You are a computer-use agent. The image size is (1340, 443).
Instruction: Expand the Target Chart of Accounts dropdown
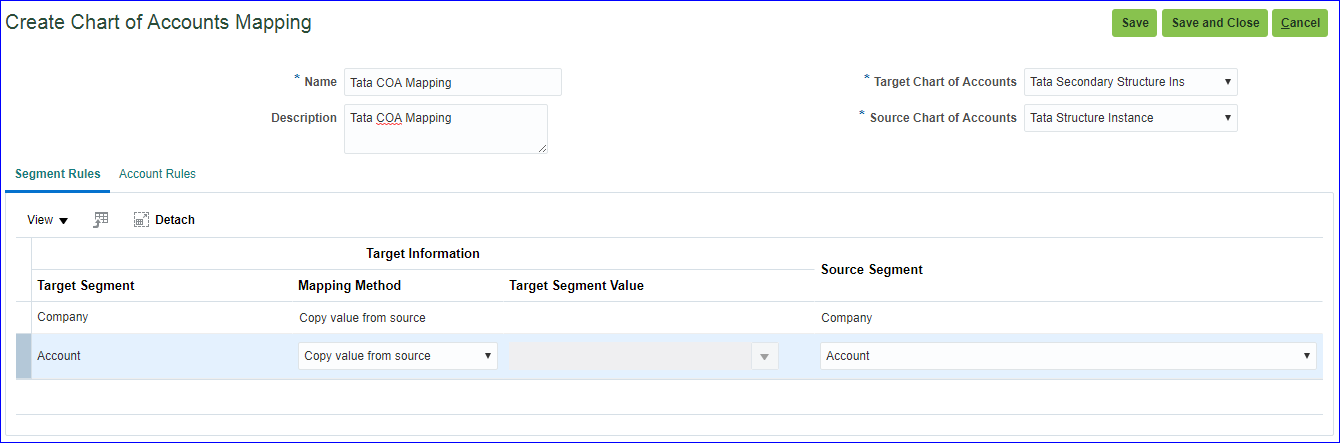1130,82
